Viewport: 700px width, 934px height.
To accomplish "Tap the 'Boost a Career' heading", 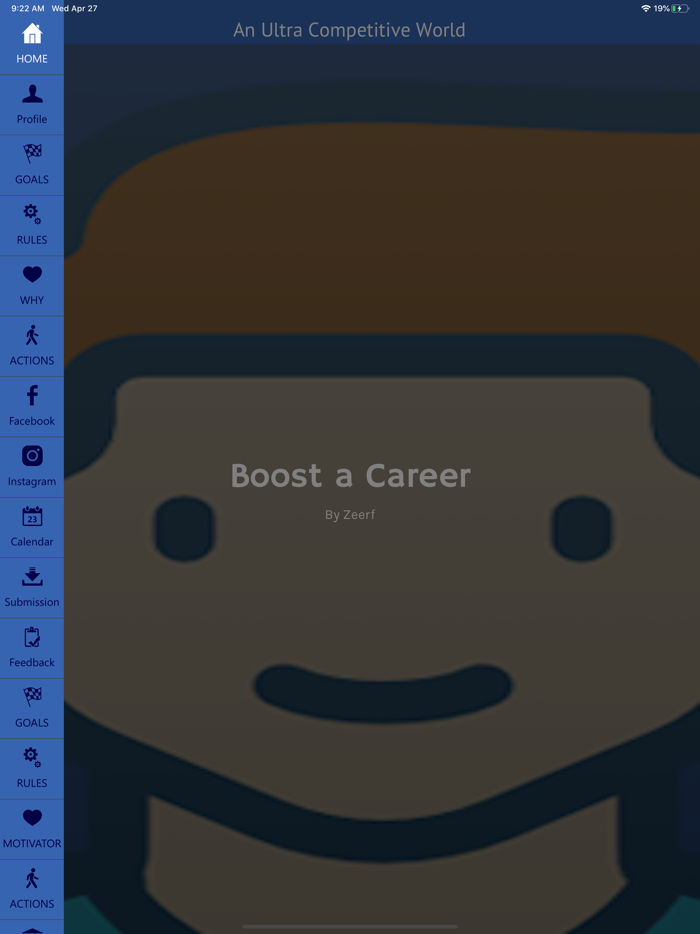I will click(x=350, y=475).
